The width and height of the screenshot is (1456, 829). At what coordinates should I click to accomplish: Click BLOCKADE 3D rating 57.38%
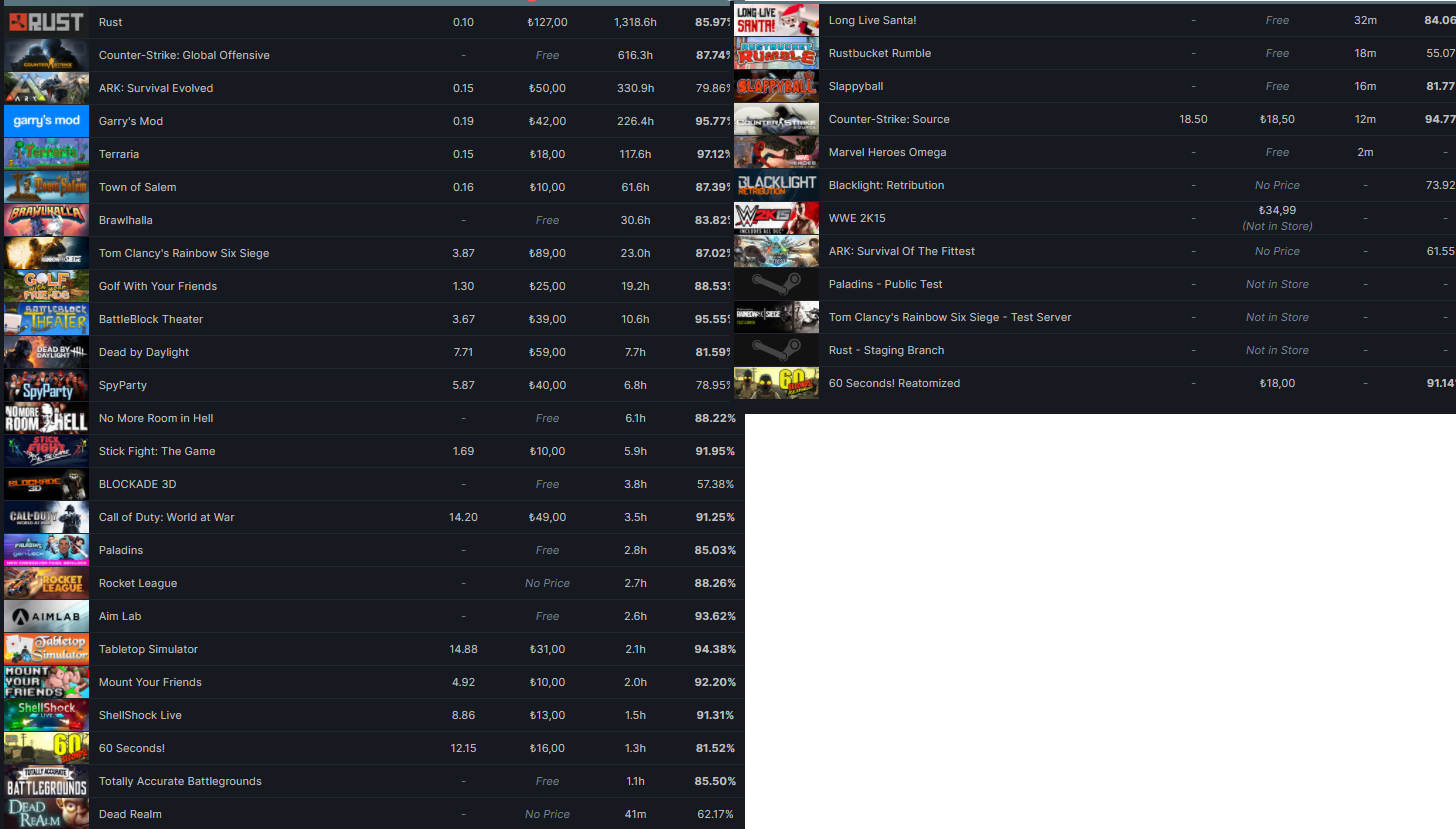(715, 484)
